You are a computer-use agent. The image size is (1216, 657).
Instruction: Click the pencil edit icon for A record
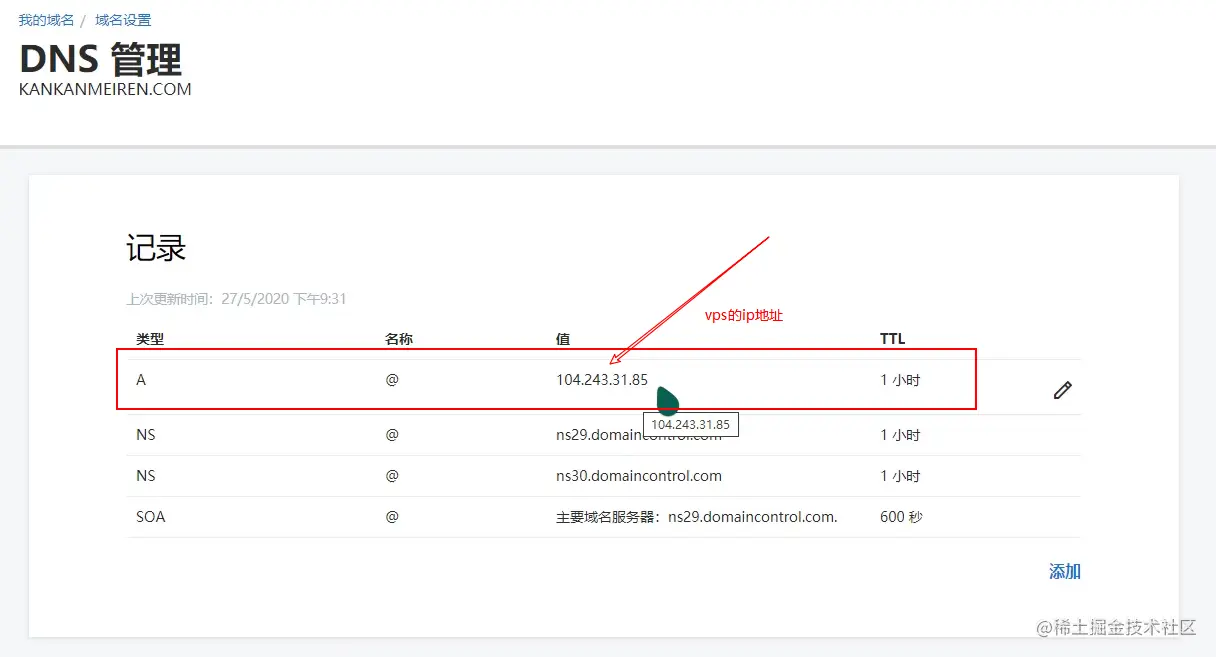point(1063,390)
